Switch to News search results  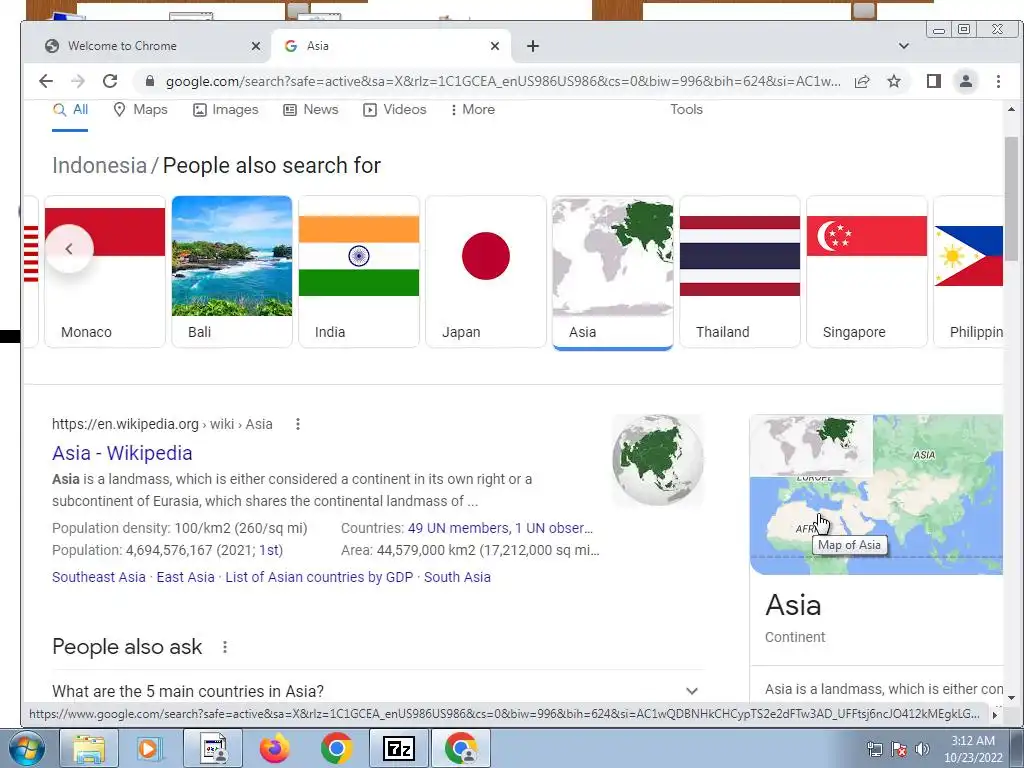[311, 110]
